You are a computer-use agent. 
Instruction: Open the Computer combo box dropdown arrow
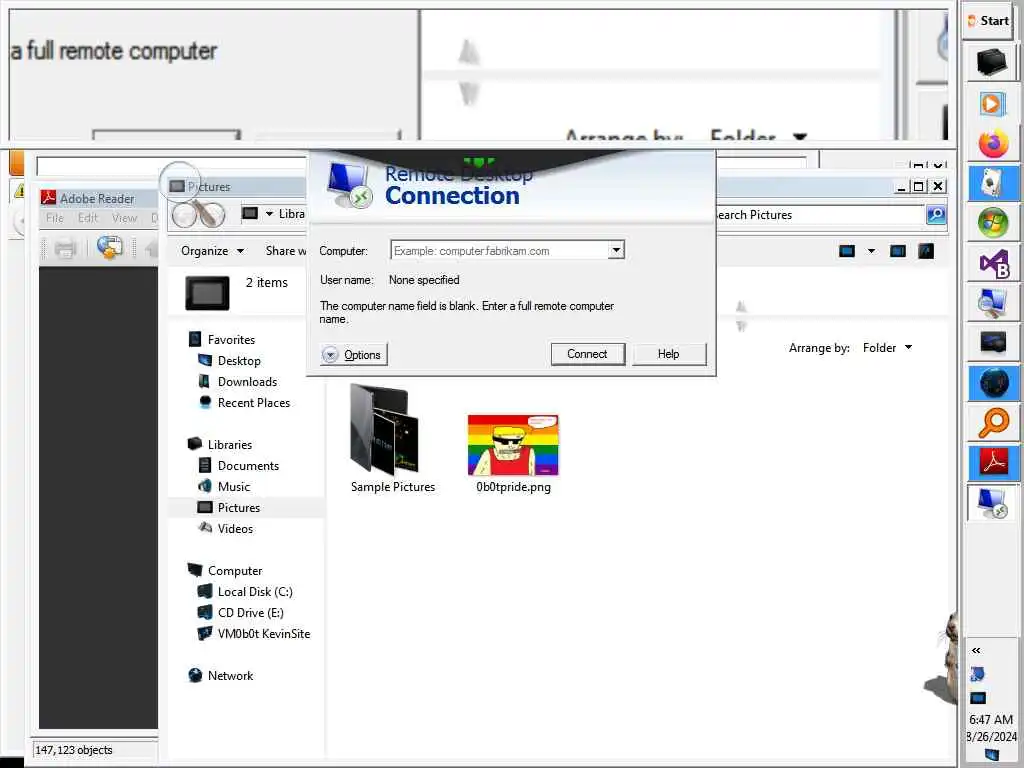pos(616,250)
